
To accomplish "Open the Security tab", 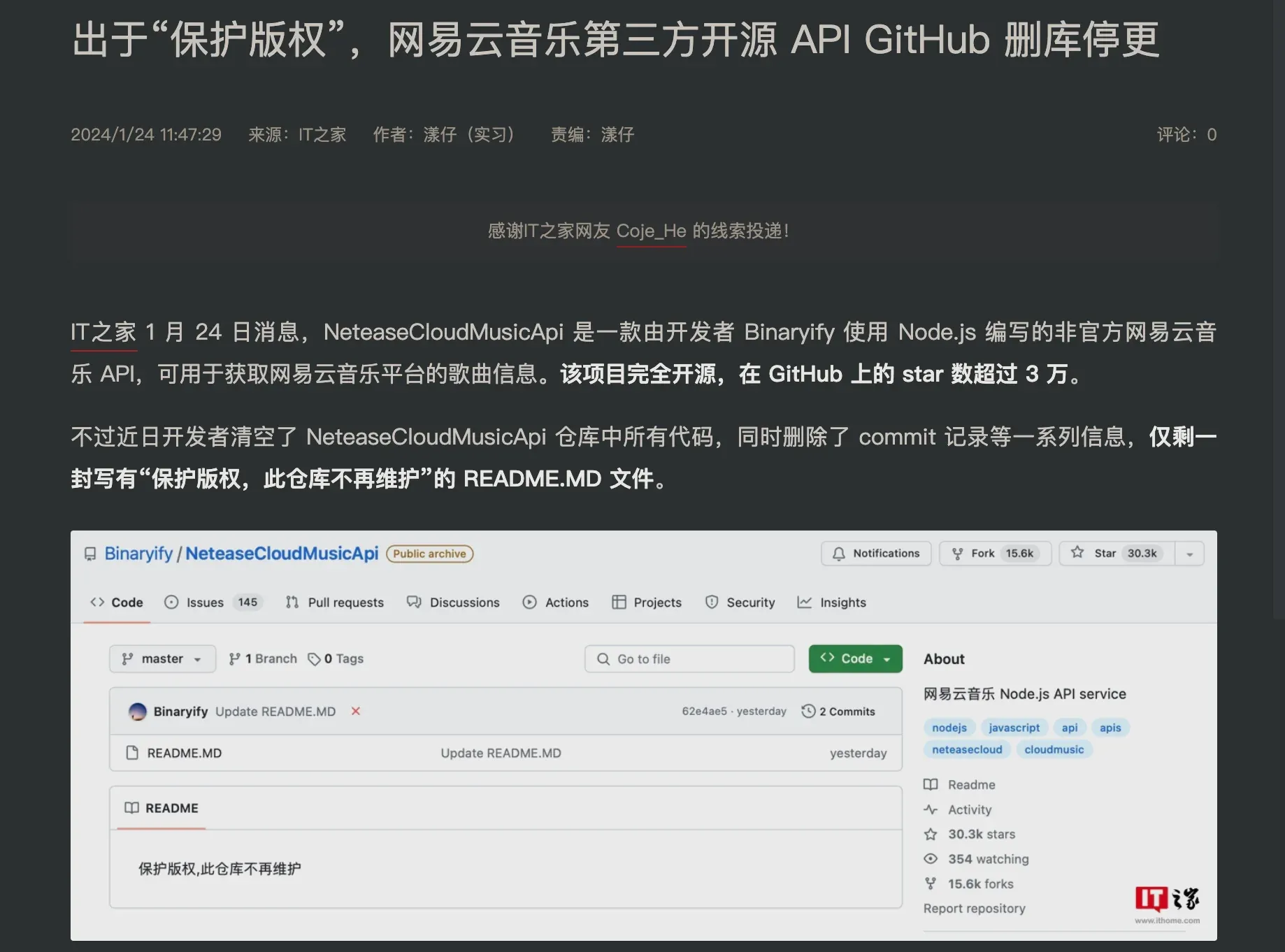I will 740,602.
